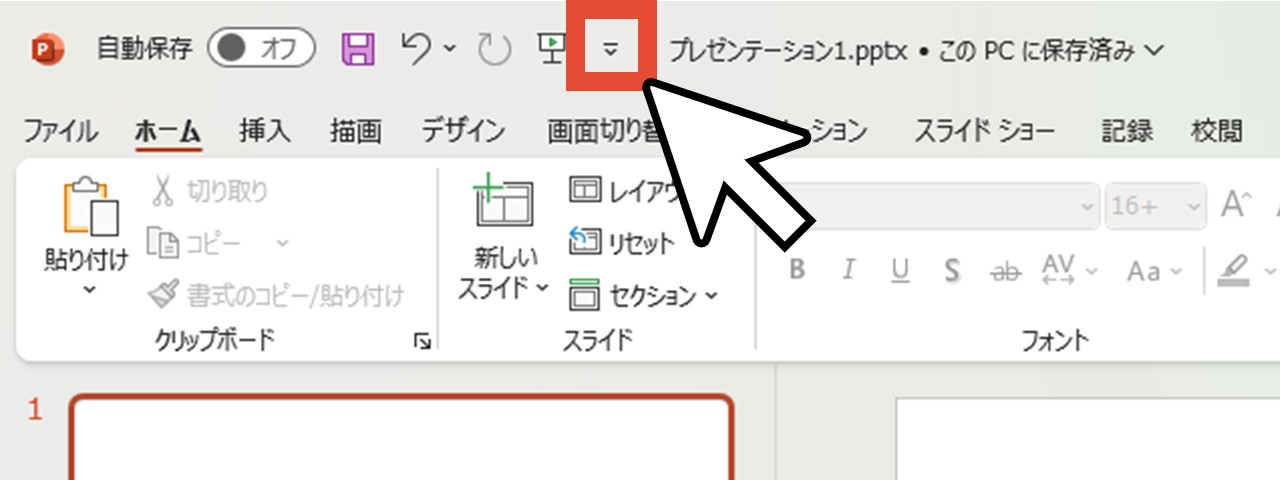1280x480 pixels.
Task: Open the Aa change case dropdown
Action: pos(1154,270)
